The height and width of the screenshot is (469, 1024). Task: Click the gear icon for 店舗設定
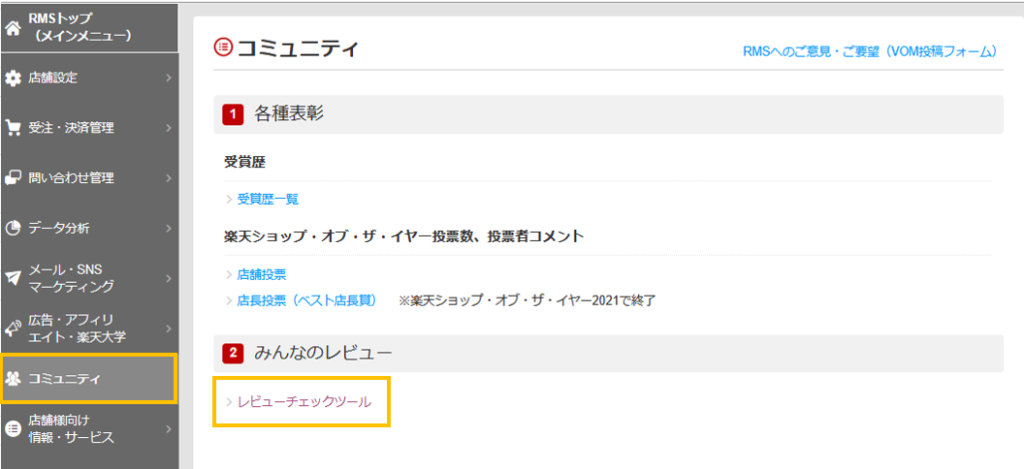click(x=12, y=78)
